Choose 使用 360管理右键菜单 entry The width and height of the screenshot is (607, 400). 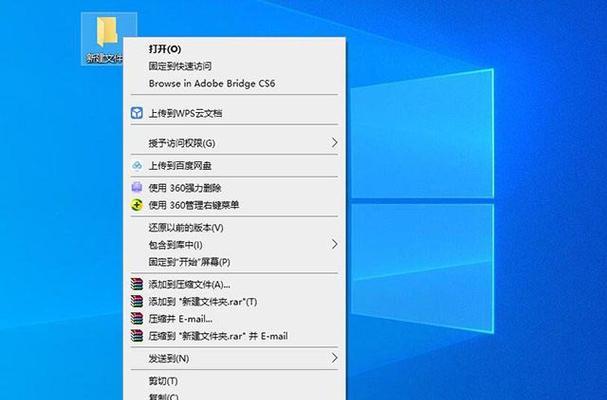[234, 205]
